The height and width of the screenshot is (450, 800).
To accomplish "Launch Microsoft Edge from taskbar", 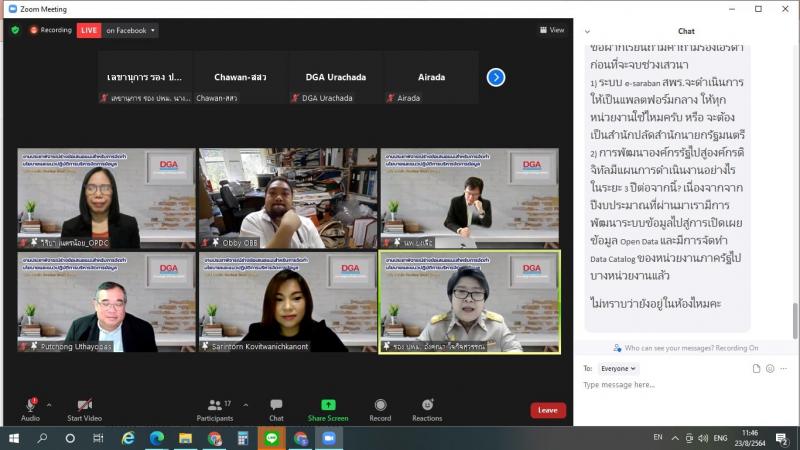I will coord(157,438).
